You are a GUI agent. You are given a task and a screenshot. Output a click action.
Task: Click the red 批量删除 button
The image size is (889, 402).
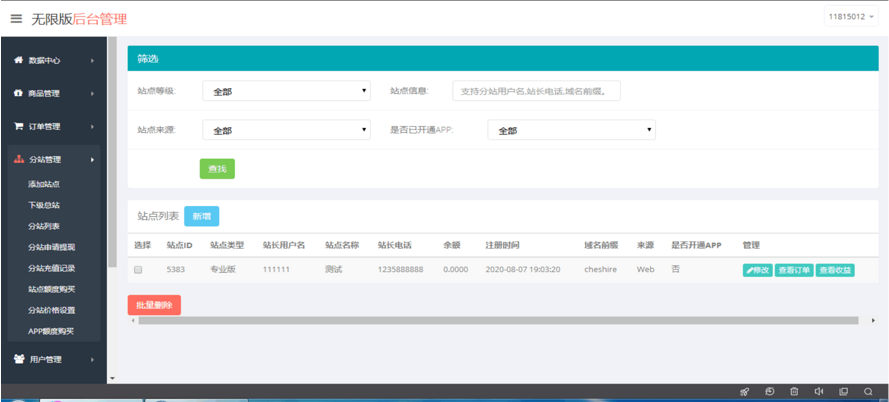[154, 305]
